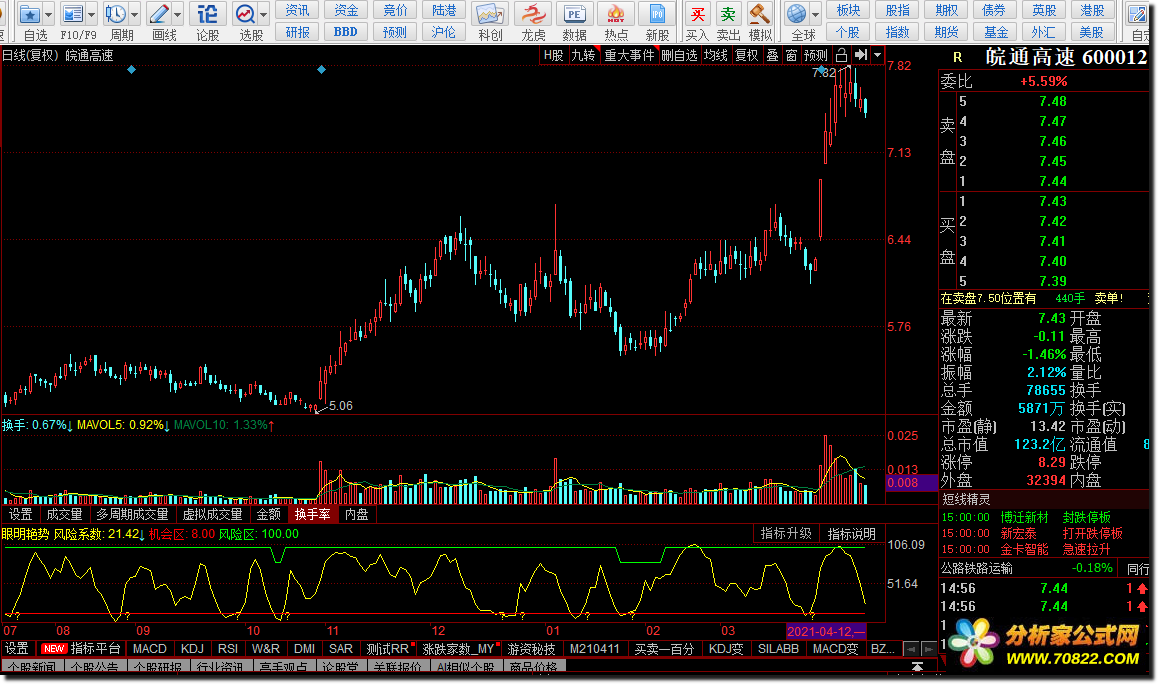Toggle the 窗 multi-window option
This screenshot has height=684, width=1159.
click(792, 55)
